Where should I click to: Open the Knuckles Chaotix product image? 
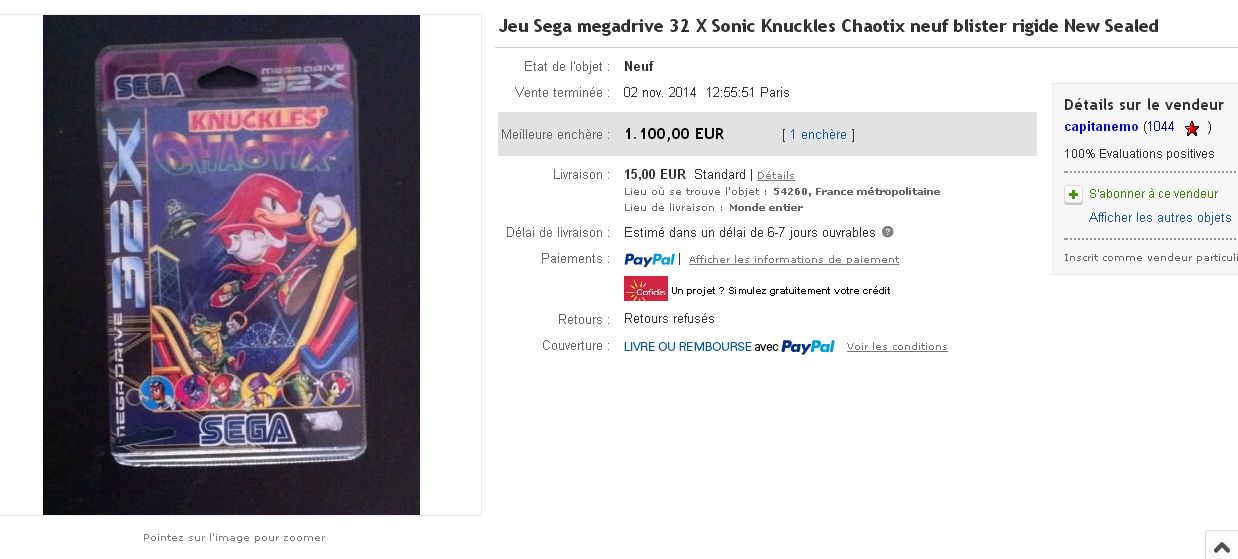231,265
